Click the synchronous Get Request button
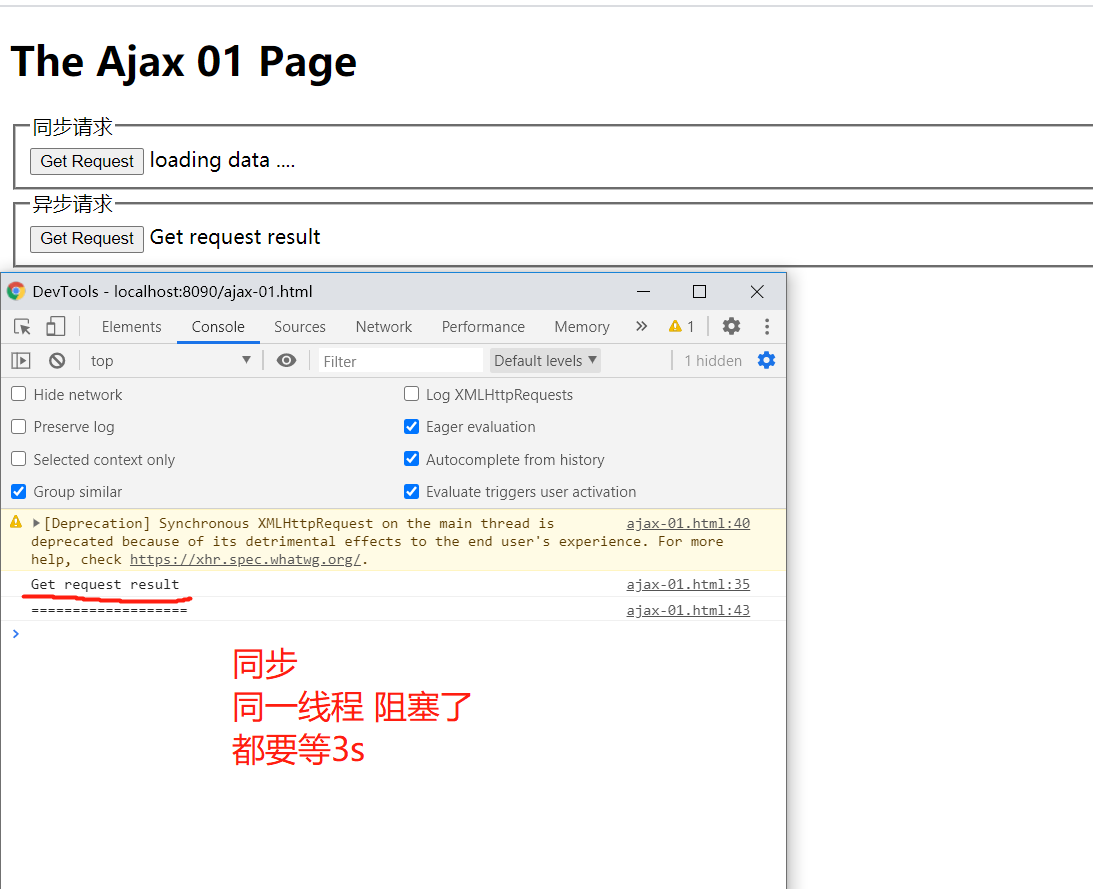 pyautogui.click(x=87, y=161)
